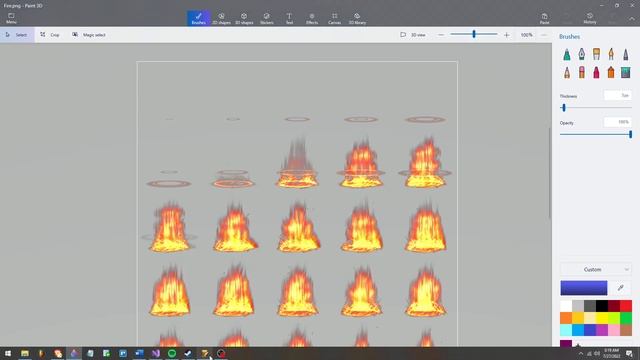
Task: Open Visual Studio from the taskbar
Action: point(156,353)
